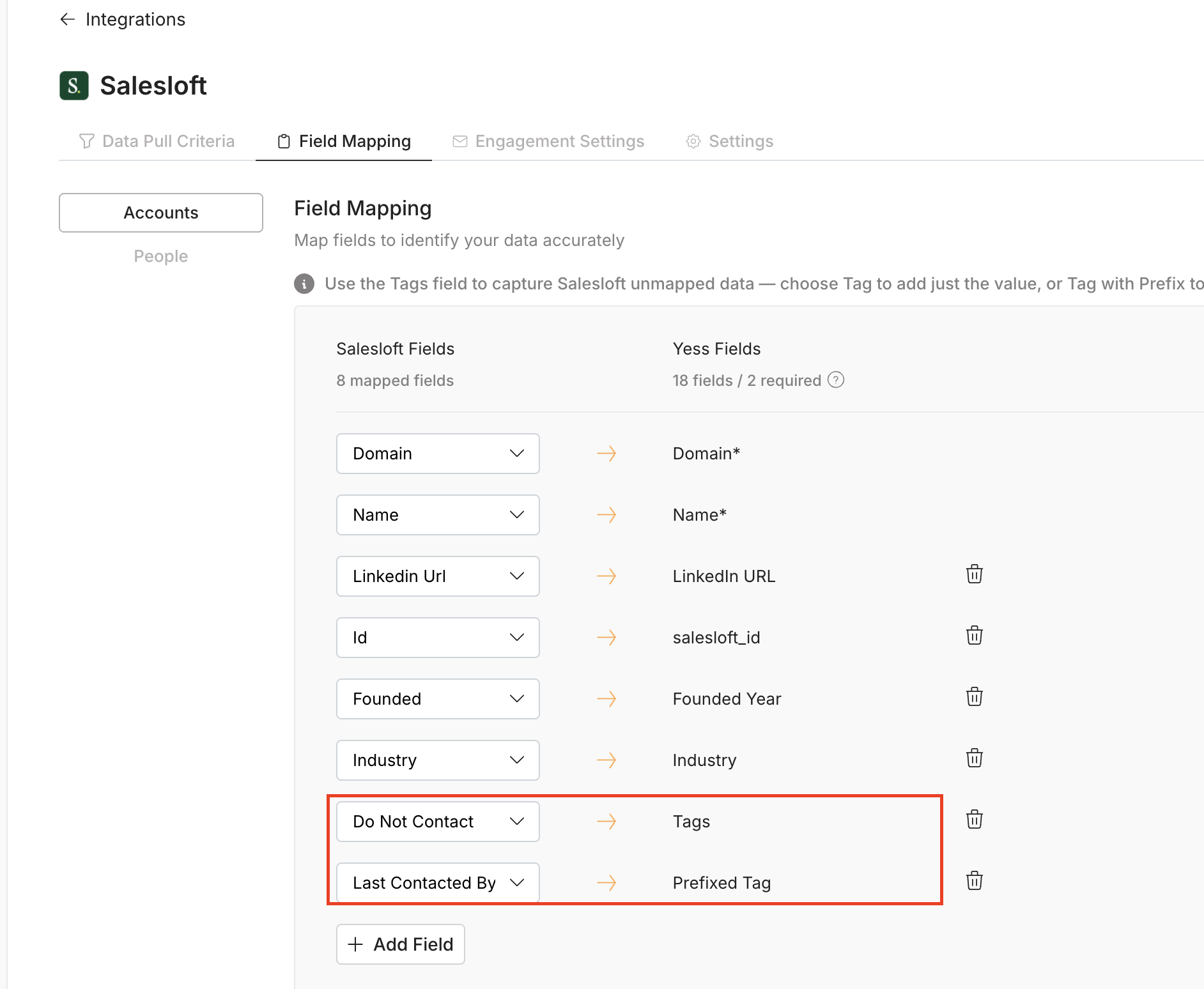Click the Domain* Yess field label
This screenshot has height=989, width=1204.
point(706,454)
